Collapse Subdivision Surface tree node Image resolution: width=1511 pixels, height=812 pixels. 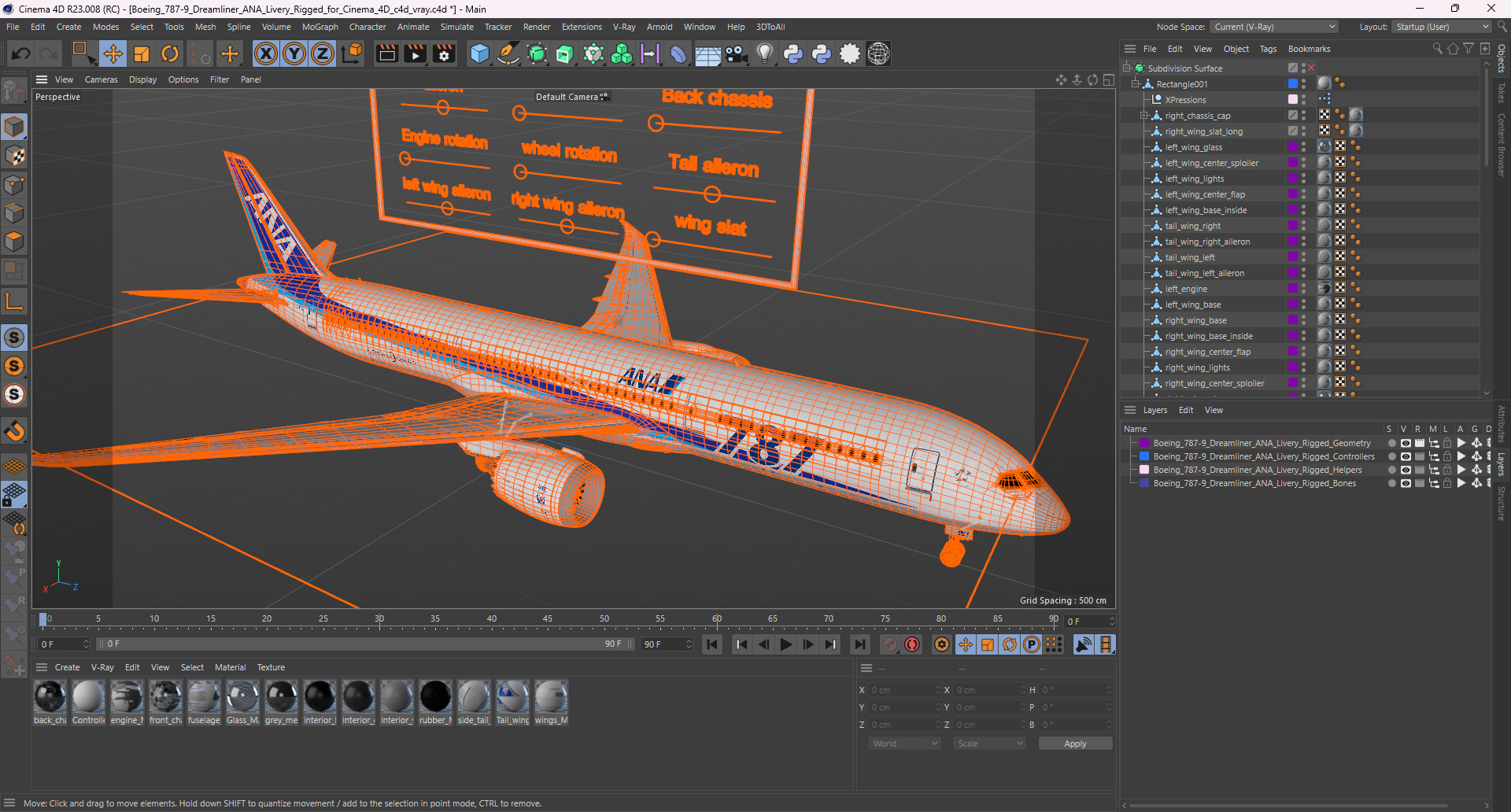[x=1127, y=68]
